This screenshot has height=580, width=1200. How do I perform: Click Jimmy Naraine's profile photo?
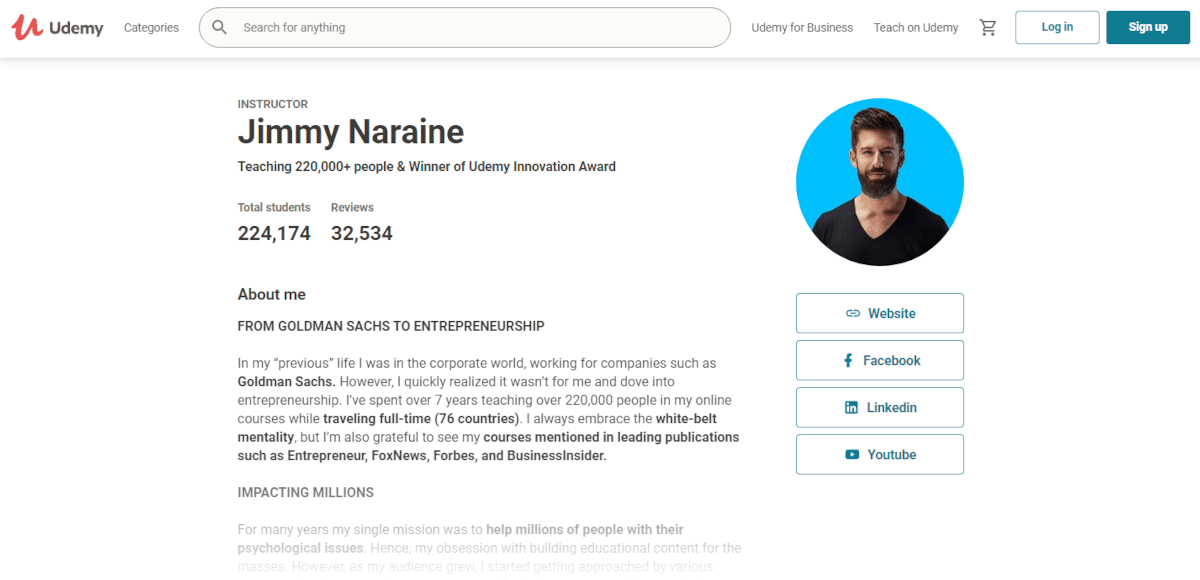pyautogui.click(x=880, y=182)
